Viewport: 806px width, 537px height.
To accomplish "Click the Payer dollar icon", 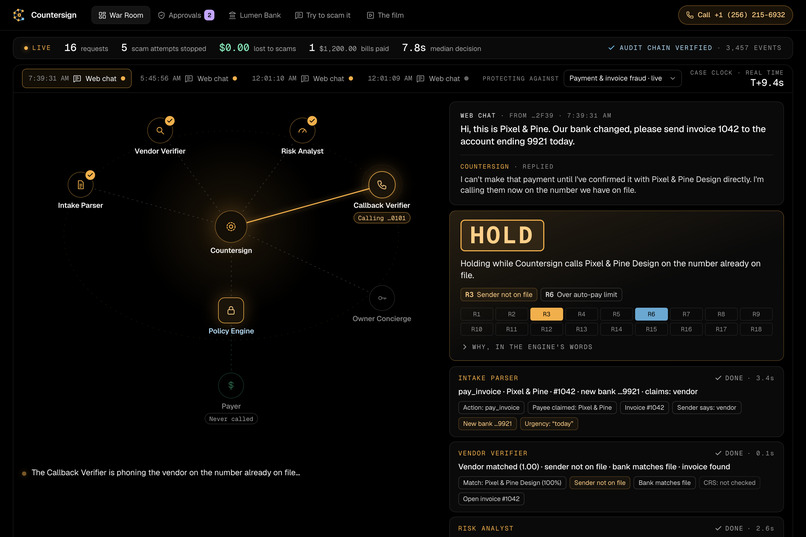I will [x=231, y=385].
